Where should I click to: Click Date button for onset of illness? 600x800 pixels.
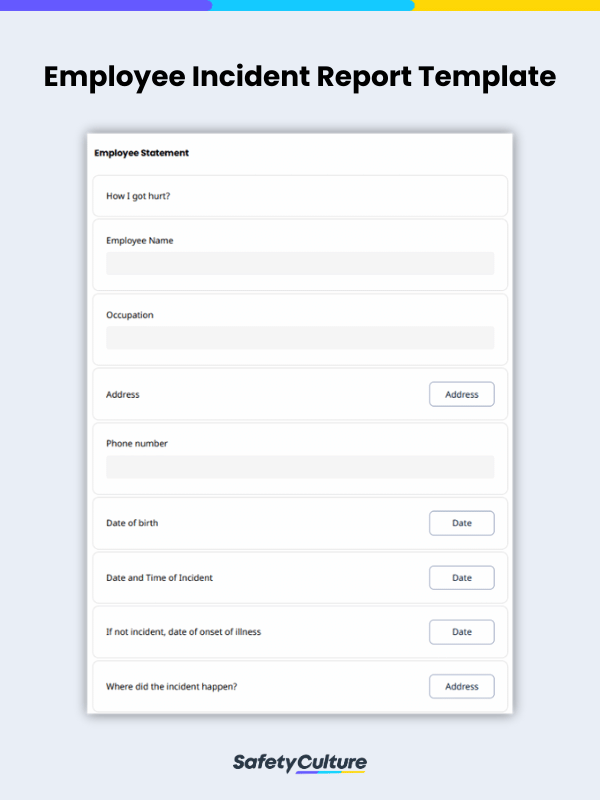click(461, 631)
